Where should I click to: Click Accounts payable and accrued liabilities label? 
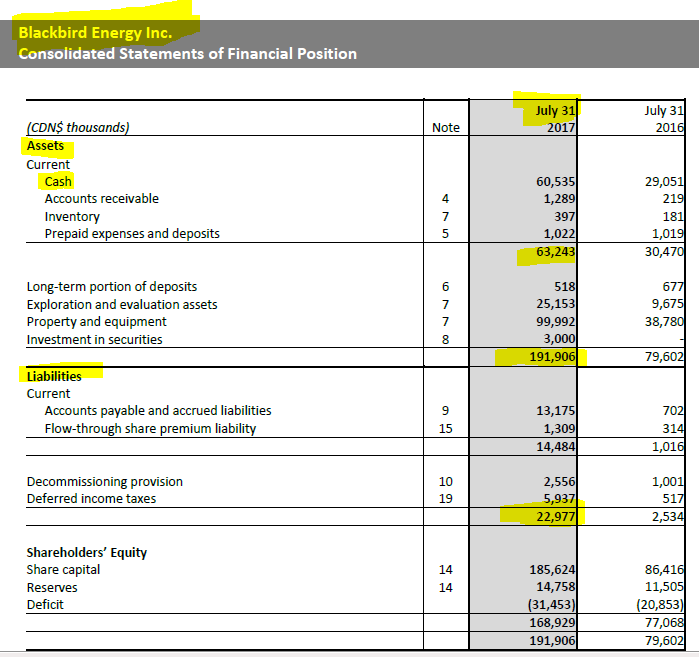(x=158, y=411)
